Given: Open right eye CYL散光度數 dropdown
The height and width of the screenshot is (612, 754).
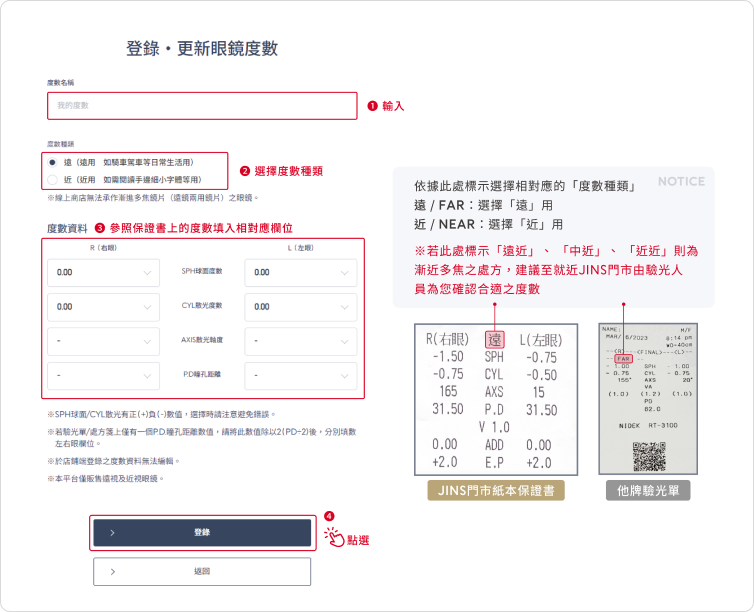Looking at the screenshot, I should [x=103, y=307].
